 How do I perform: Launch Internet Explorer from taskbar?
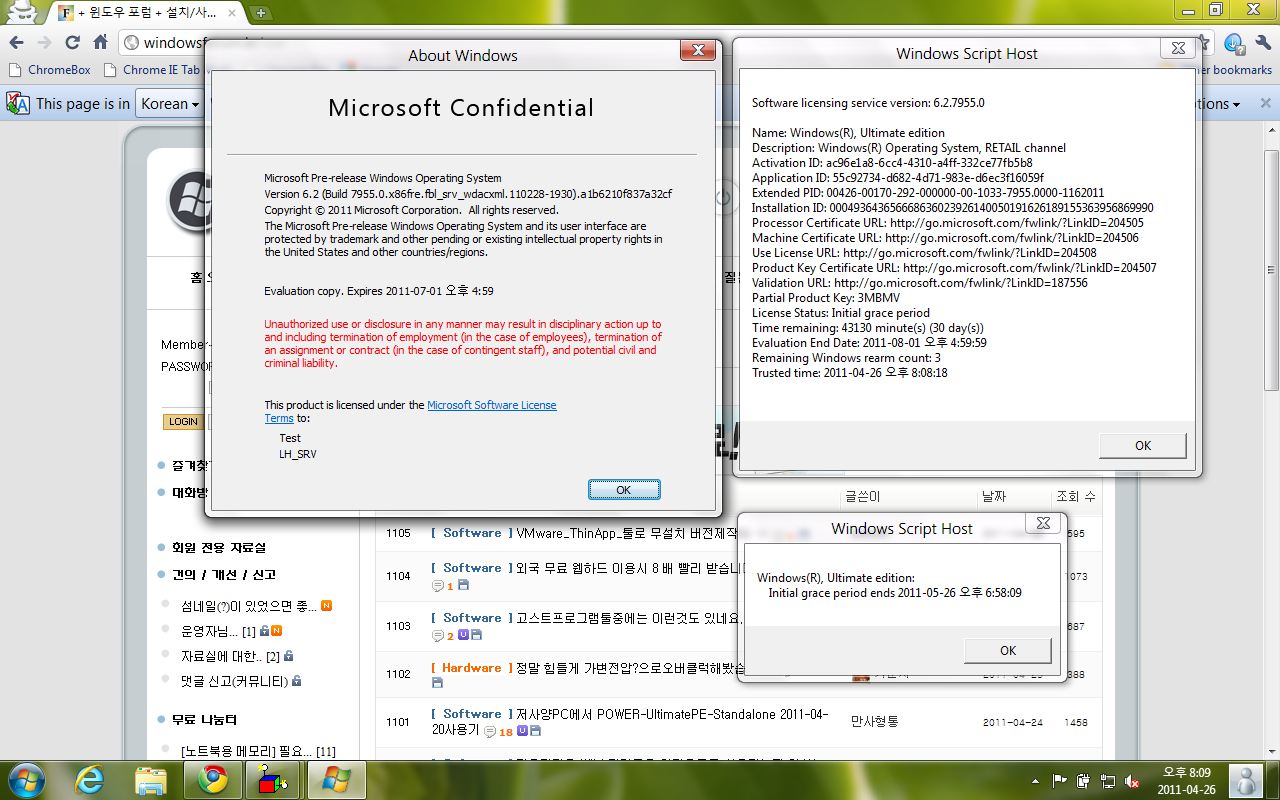(88, 779)
